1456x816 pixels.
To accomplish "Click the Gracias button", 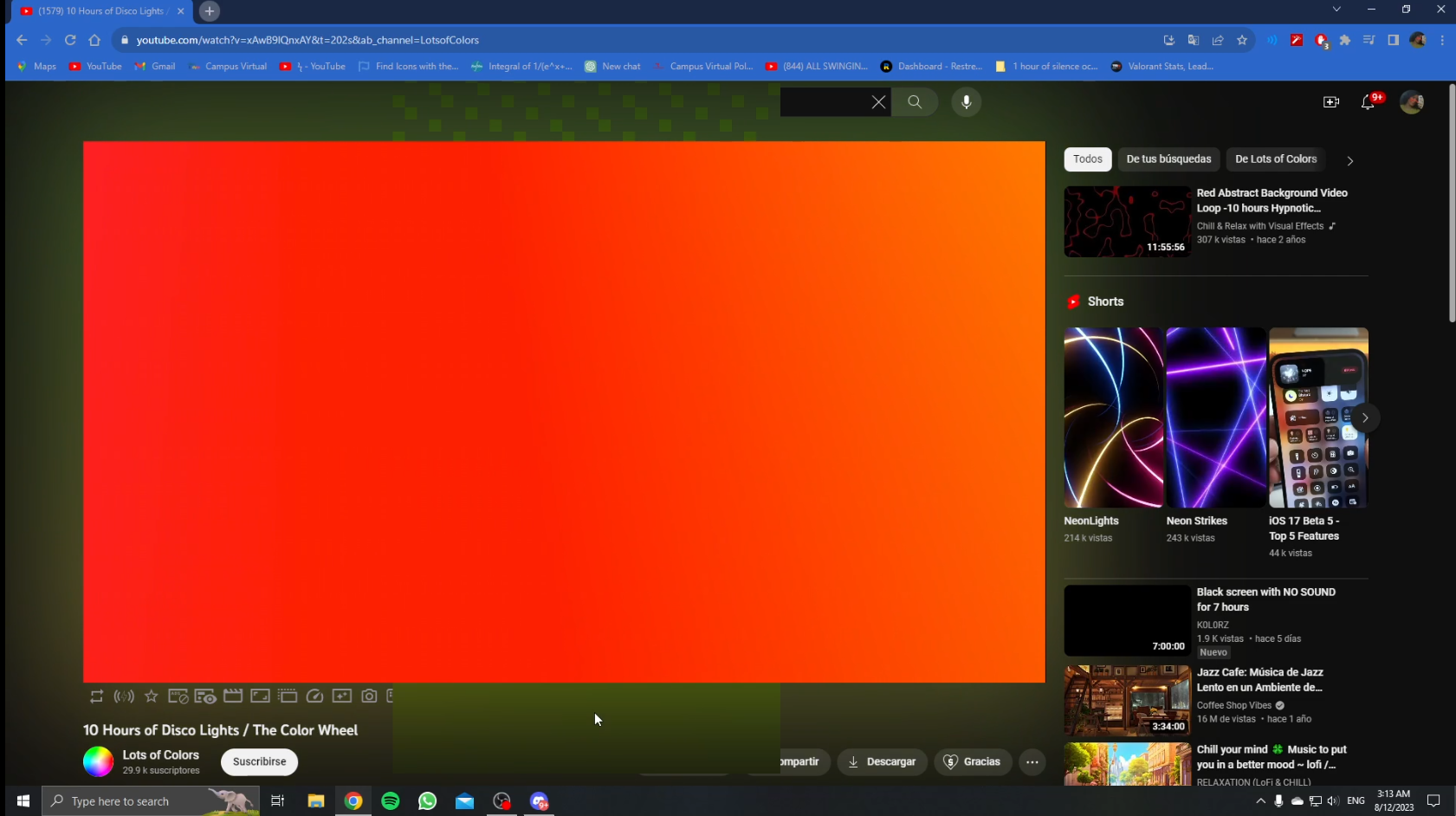I will 973,762.
